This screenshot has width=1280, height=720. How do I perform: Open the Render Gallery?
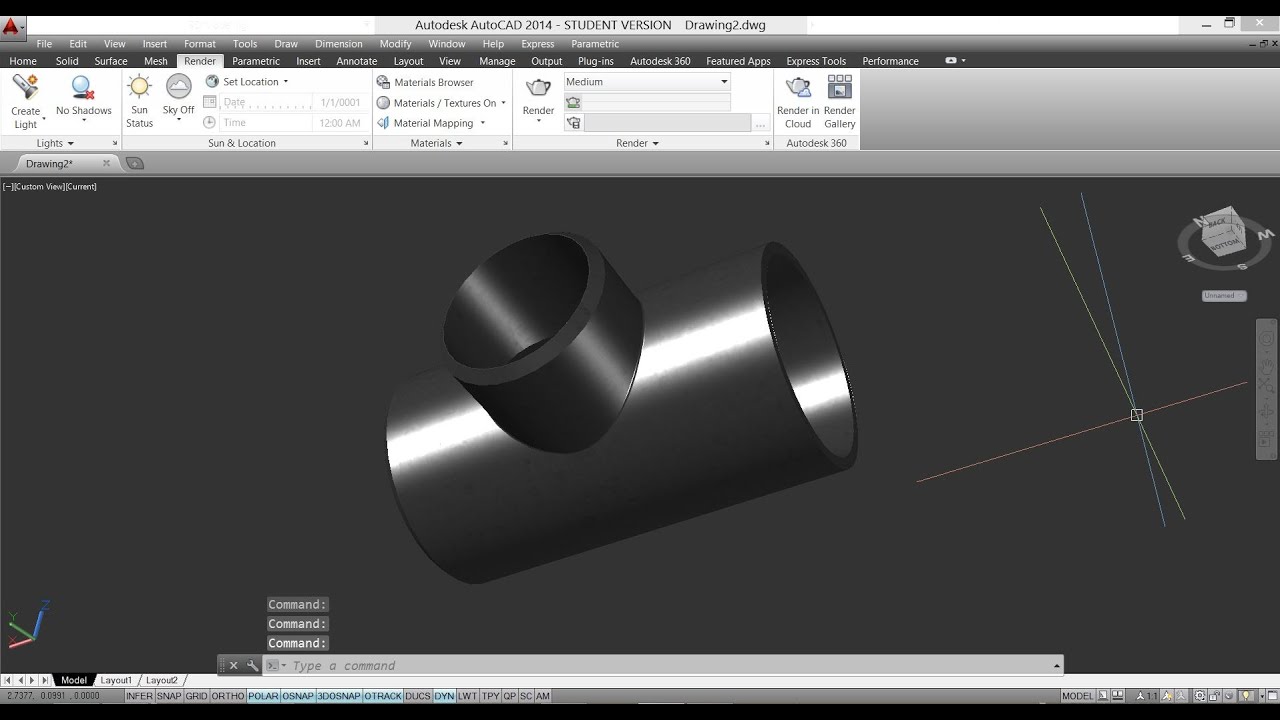840,102
